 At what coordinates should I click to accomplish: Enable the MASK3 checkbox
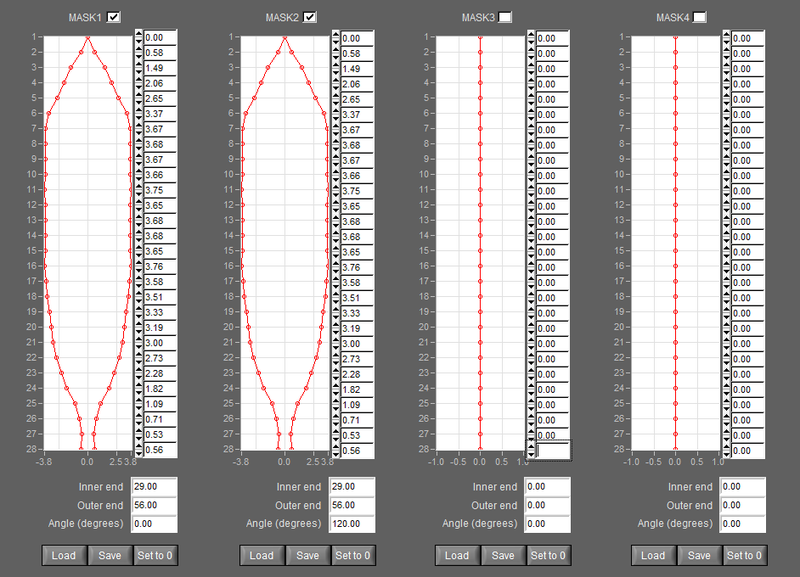[505, 17]
